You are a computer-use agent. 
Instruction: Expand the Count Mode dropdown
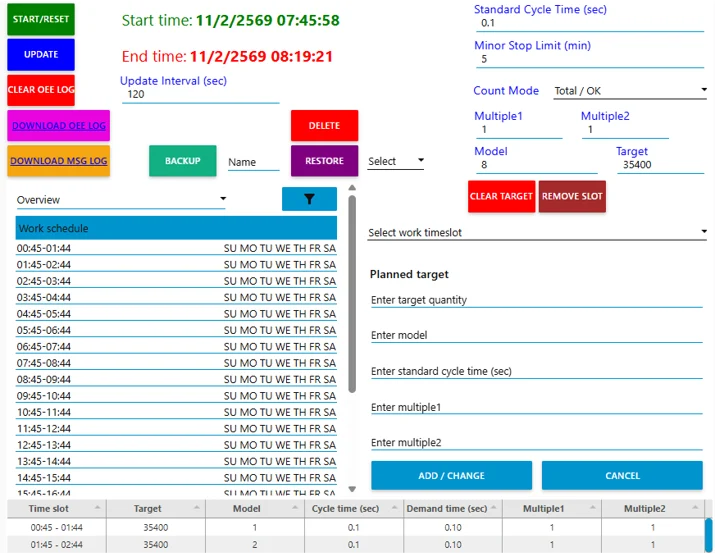point(630,91)
